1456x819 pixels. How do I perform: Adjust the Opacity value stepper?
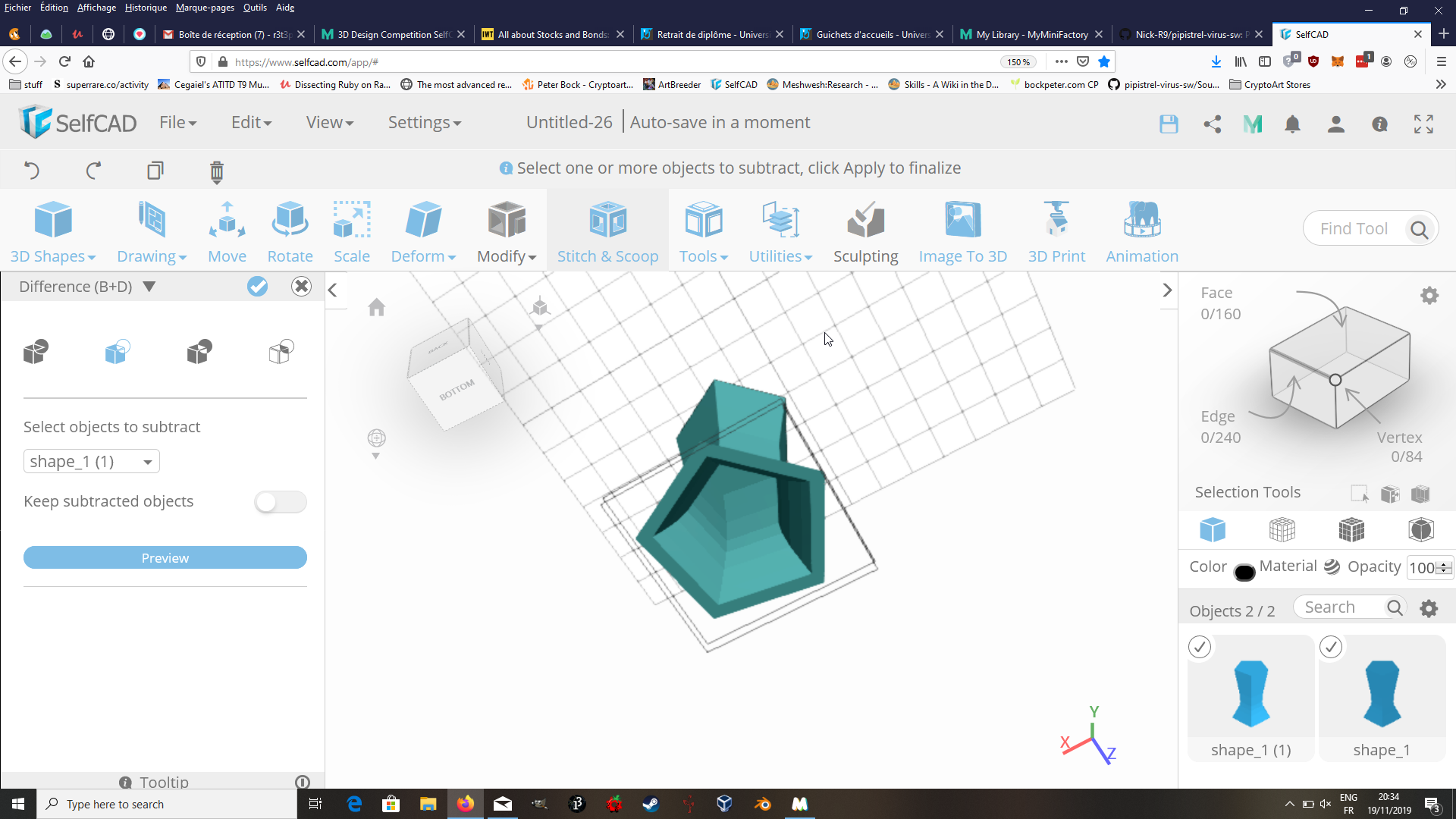tap(1444, 567)
